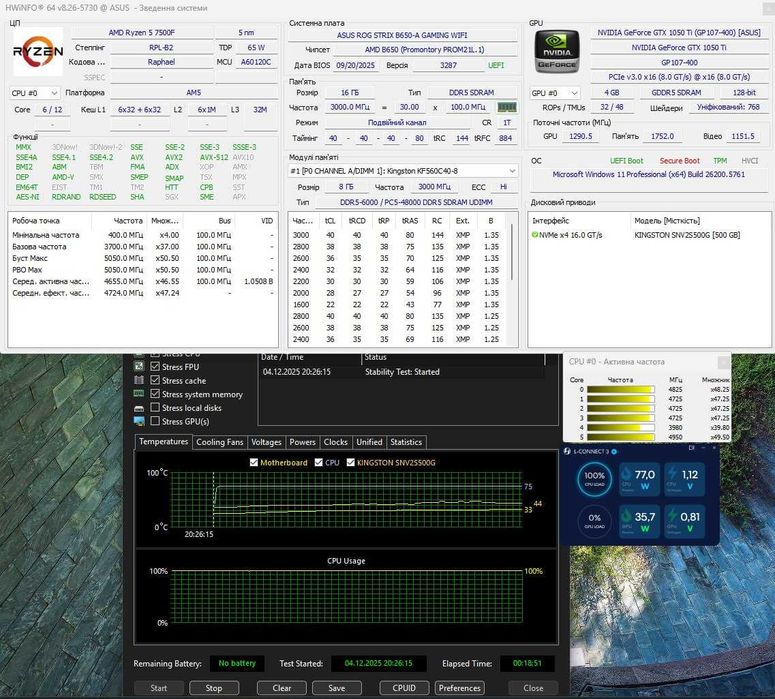Click the GPU clock value 1290.5

pyautogui.click(x=580, y=136)
